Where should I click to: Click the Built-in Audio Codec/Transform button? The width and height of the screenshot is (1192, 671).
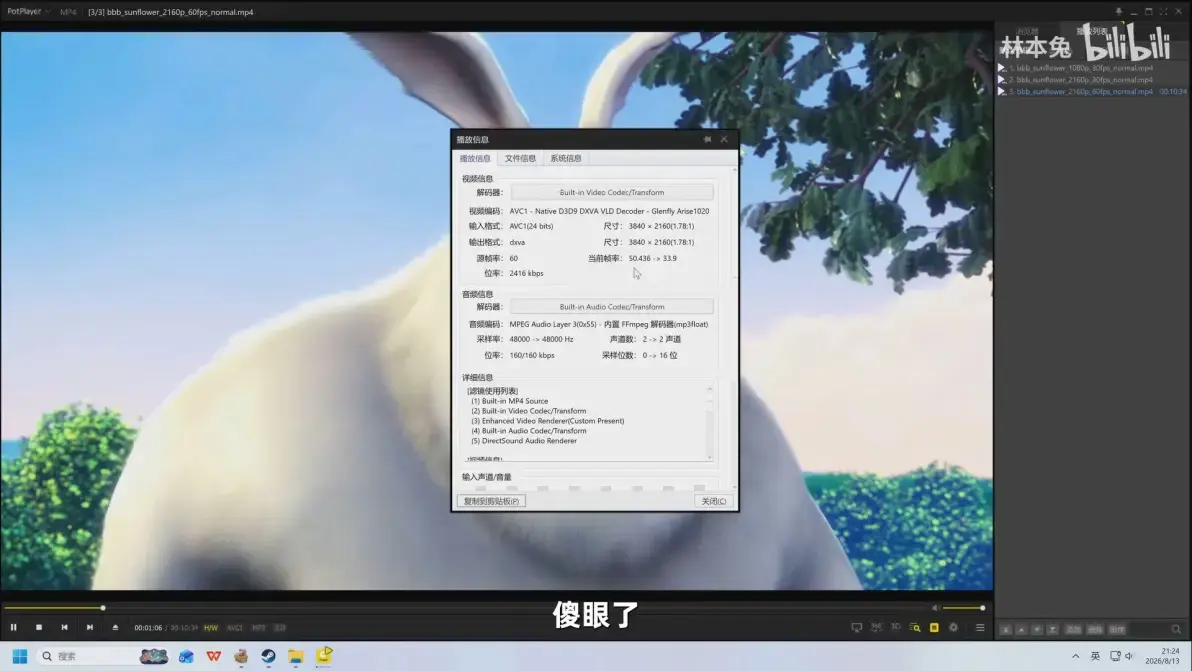coord(612,307)
